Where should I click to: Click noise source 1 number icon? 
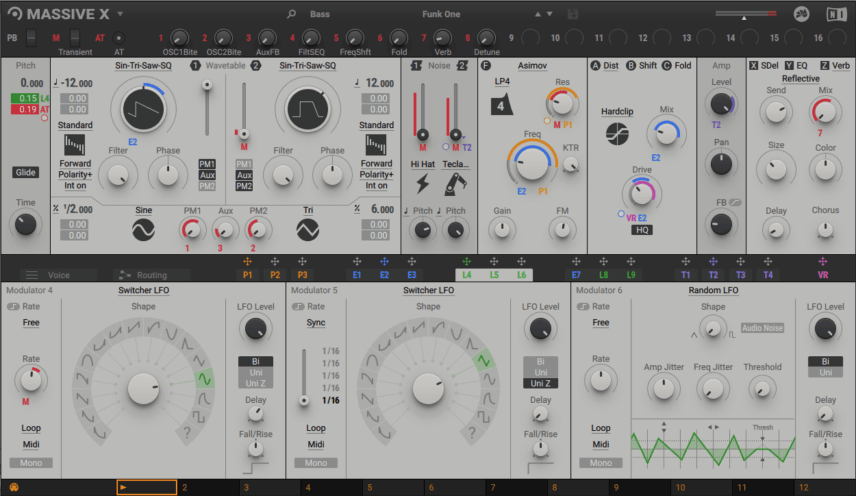[416, 65]
